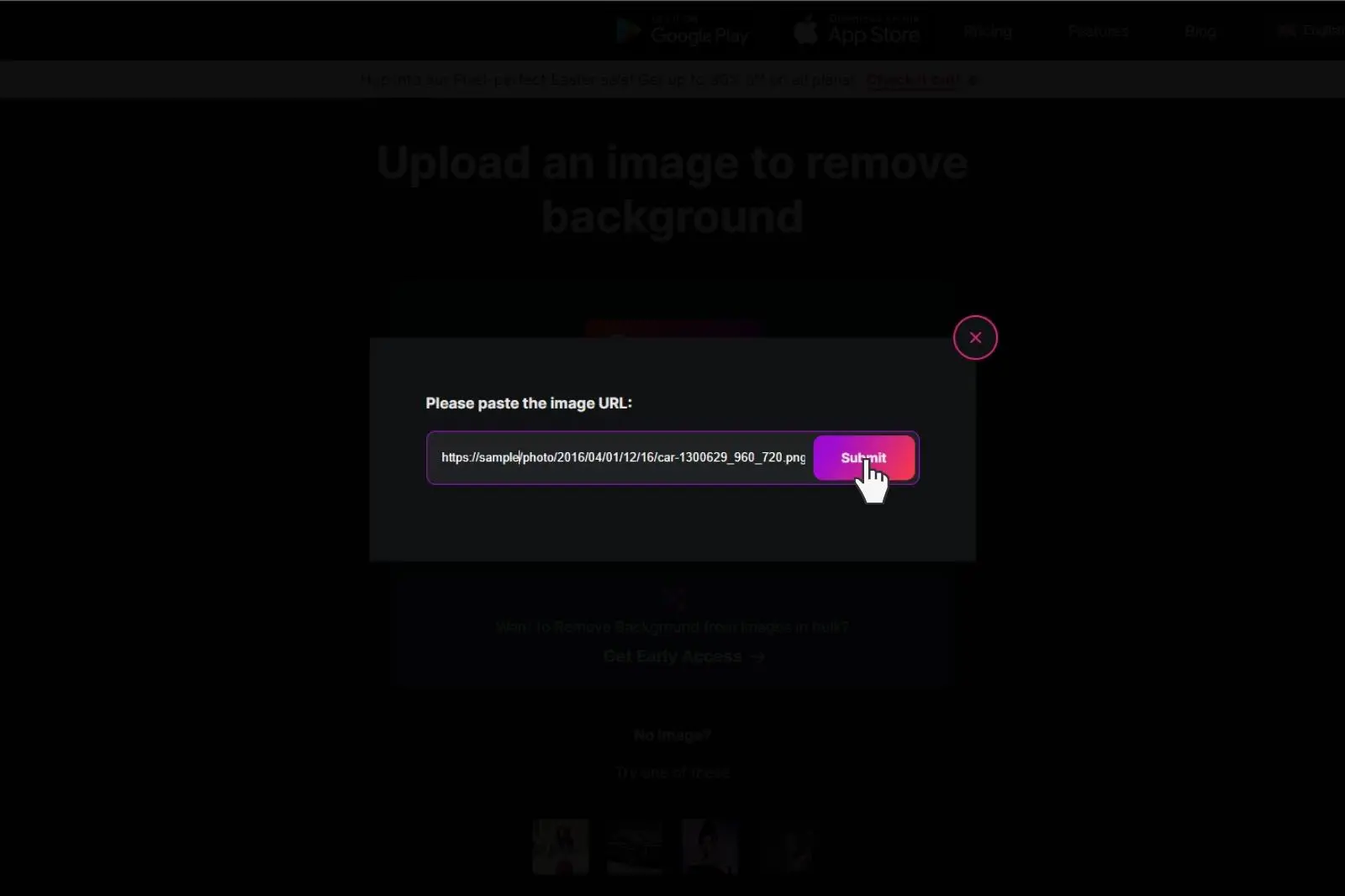Screen dimensions: 1345x896
Task: Submit the pasted image URL
Action: tap(863, 457)
